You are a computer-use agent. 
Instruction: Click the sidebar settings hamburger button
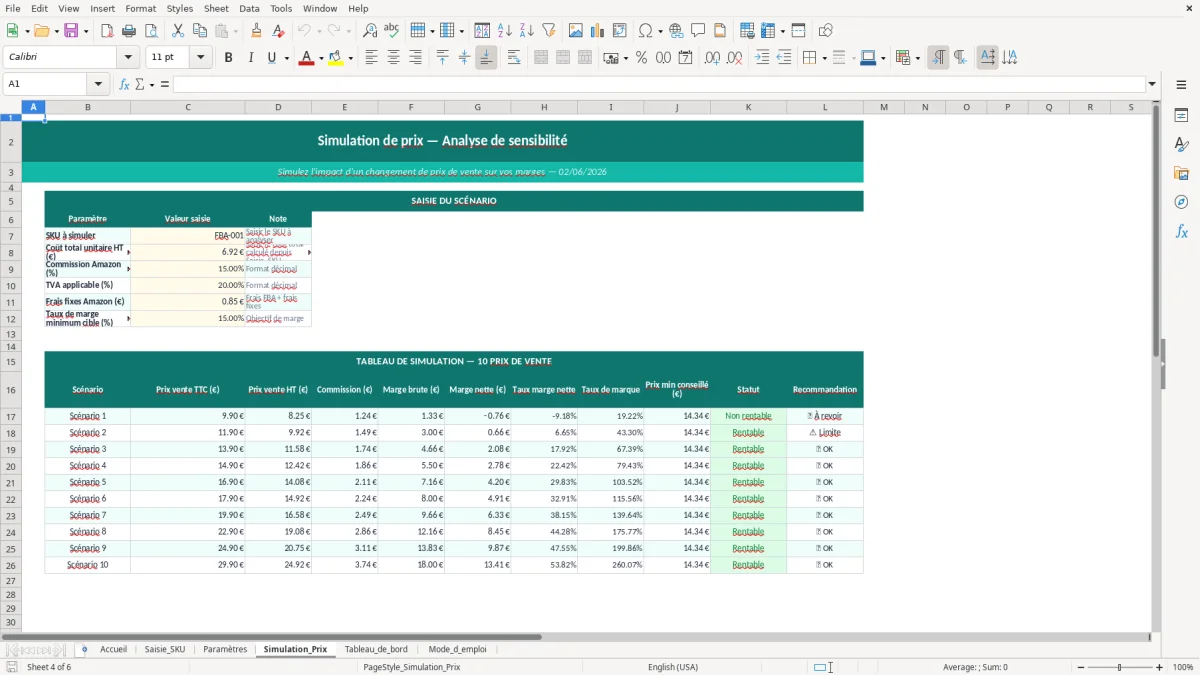click(1181, 86)
